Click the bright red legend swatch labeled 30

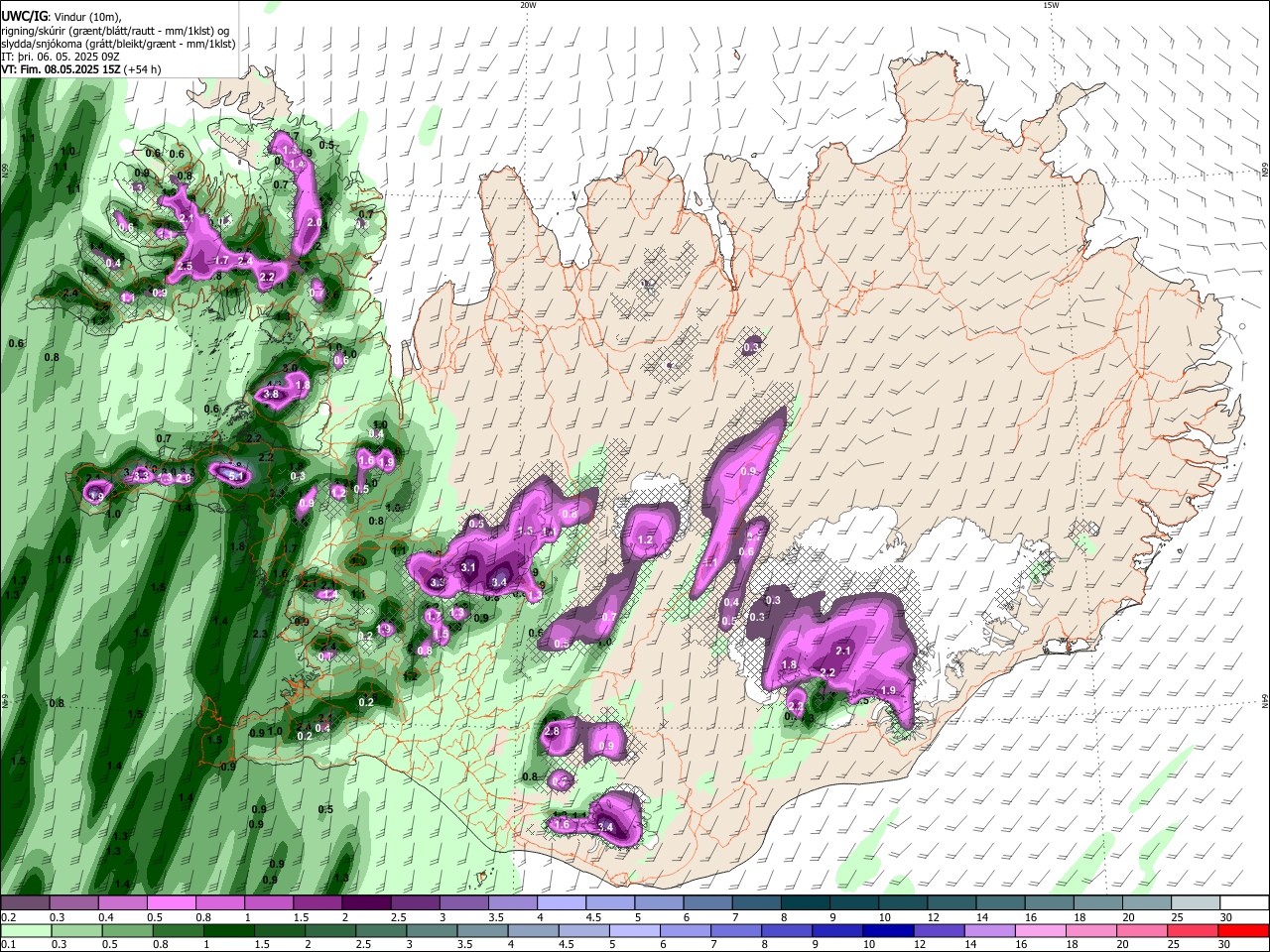point(1243,931)
